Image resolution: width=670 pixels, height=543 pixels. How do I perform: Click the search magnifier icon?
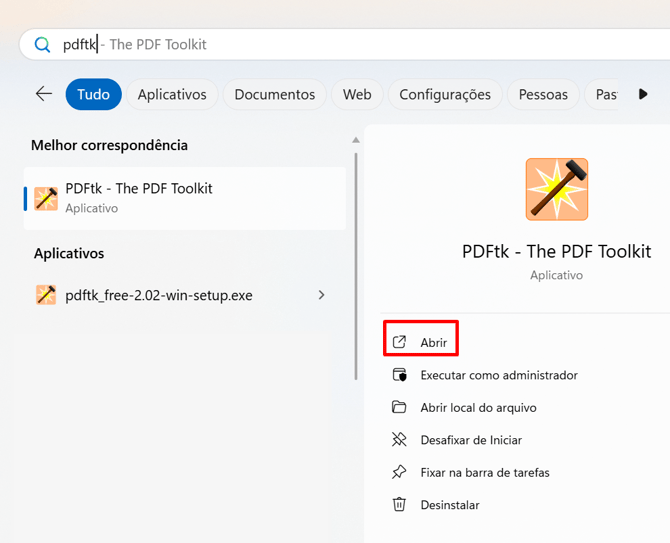[x=42, y=45]
